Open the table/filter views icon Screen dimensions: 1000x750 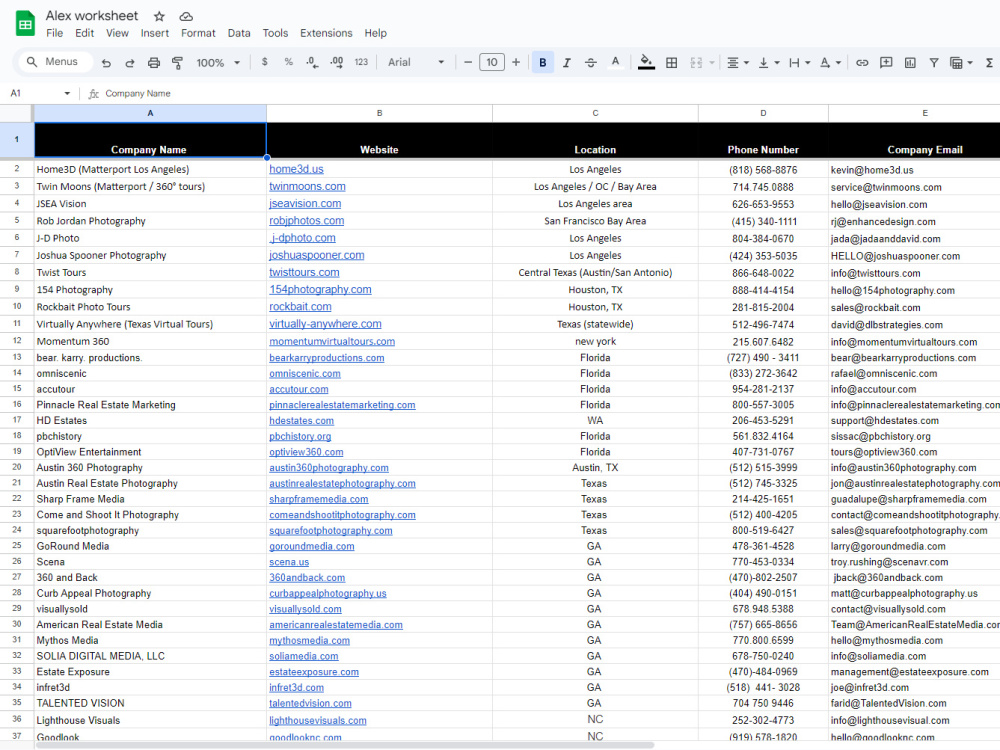(960, 62)
